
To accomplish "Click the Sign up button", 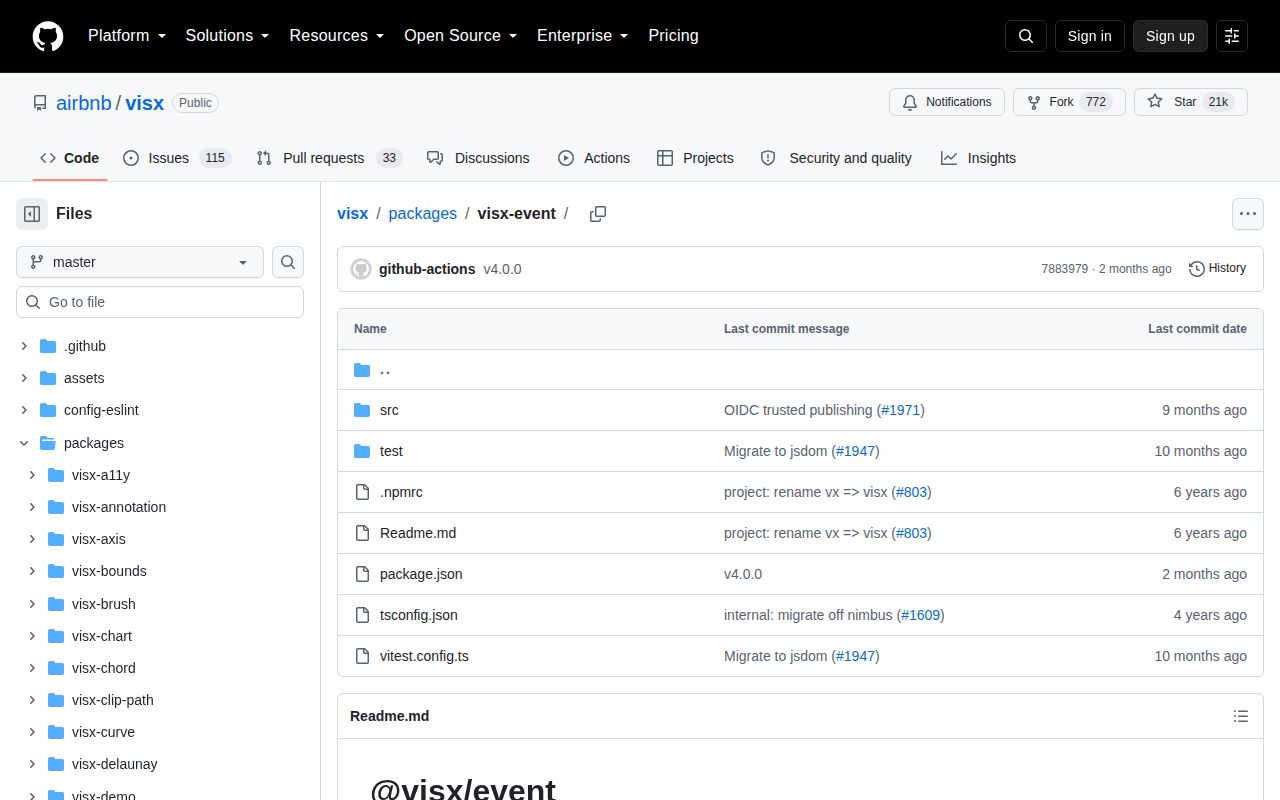I will (x=1170, y=36).
